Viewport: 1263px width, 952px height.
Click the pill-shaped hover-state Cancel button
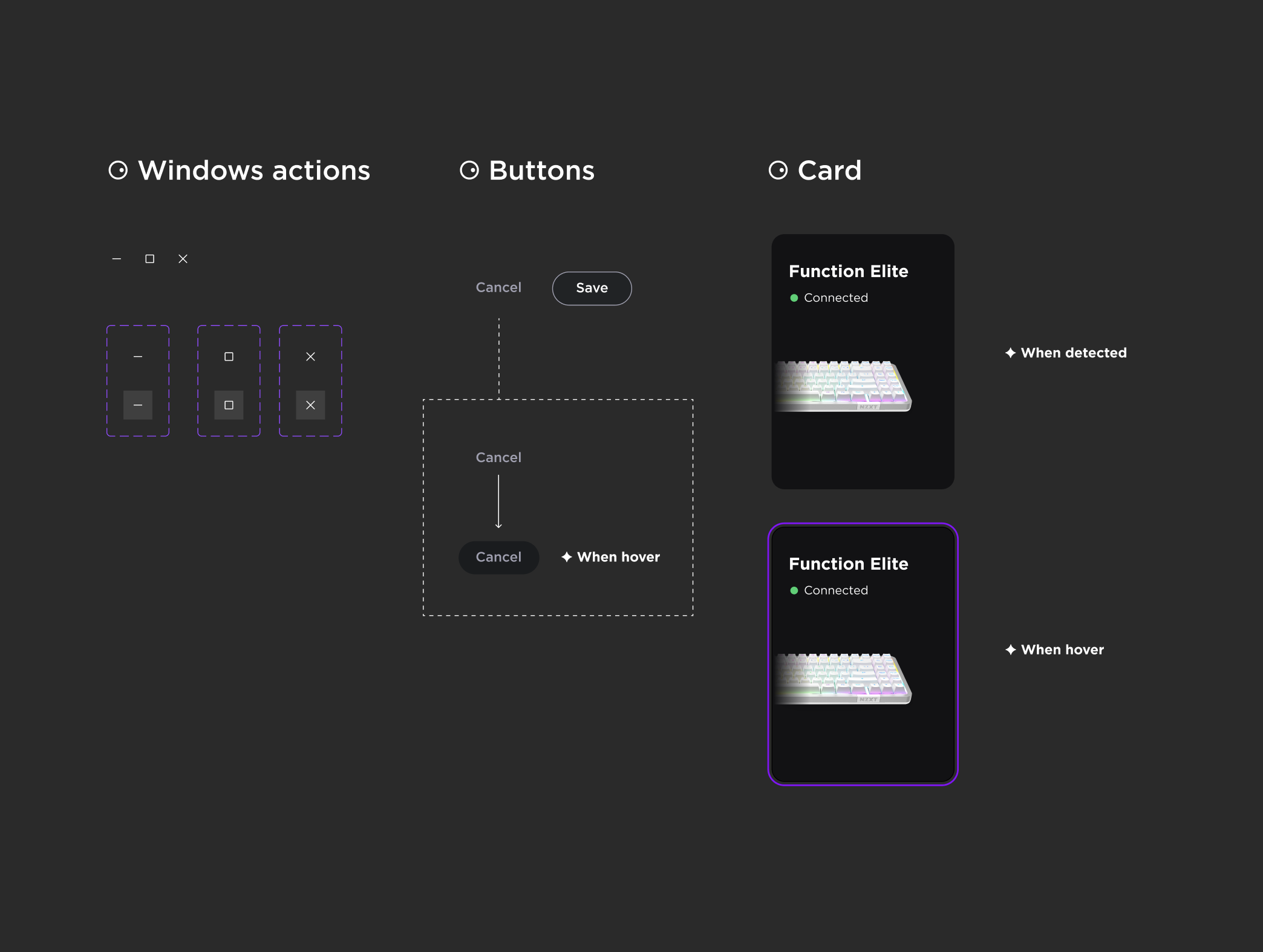click(x=498, y=557)
